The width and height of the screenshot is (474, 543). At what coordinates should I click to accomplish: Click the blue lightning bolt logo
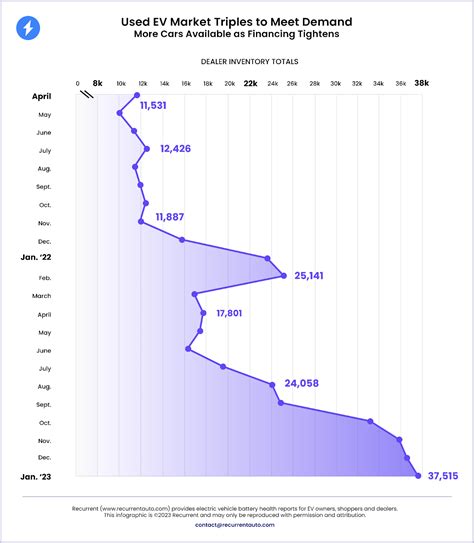(x=28, y=28)
